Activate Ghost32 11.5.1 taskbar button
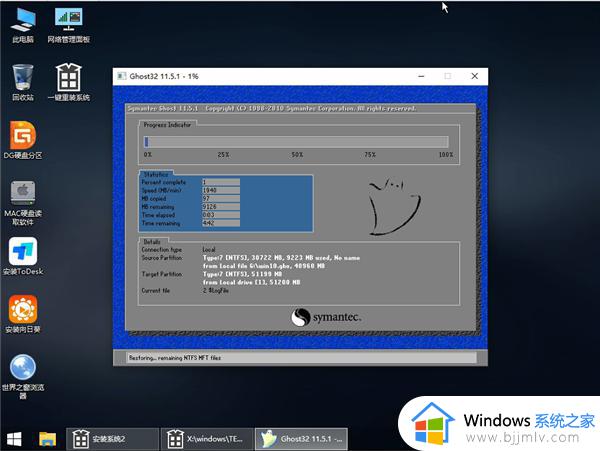Screen dimensions: 600x451 [x=302, y=439]
